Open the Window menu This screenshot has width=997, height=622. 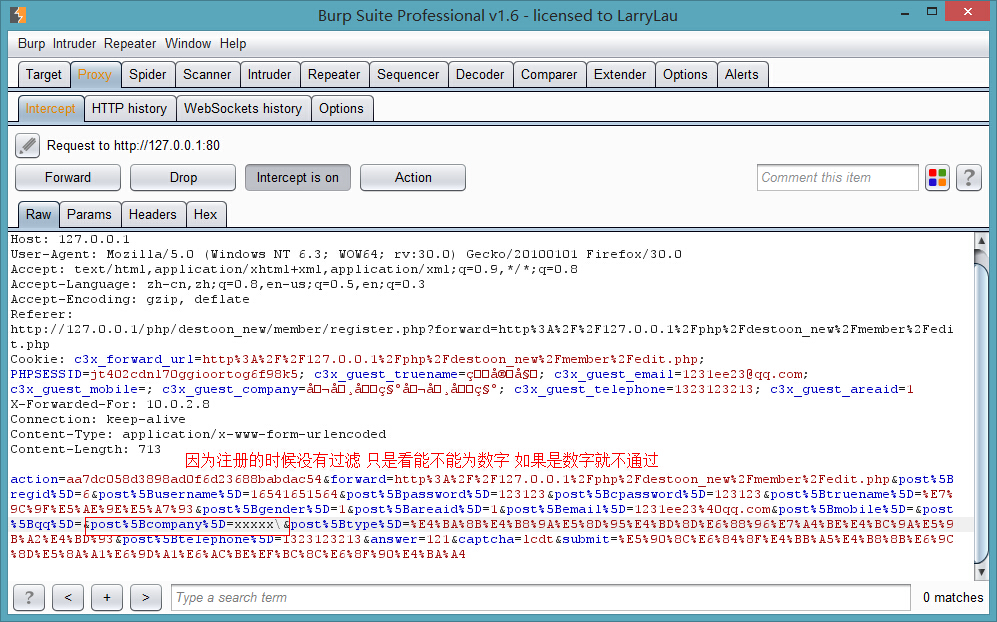(x=188, y=43)
